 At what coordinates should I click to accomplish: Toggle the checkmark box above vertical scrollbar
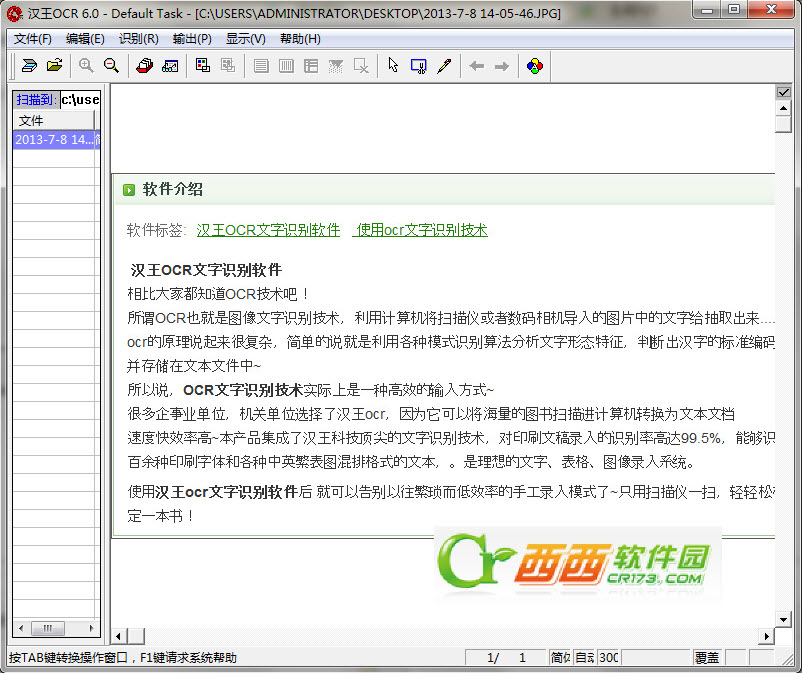tap(784, 92)
